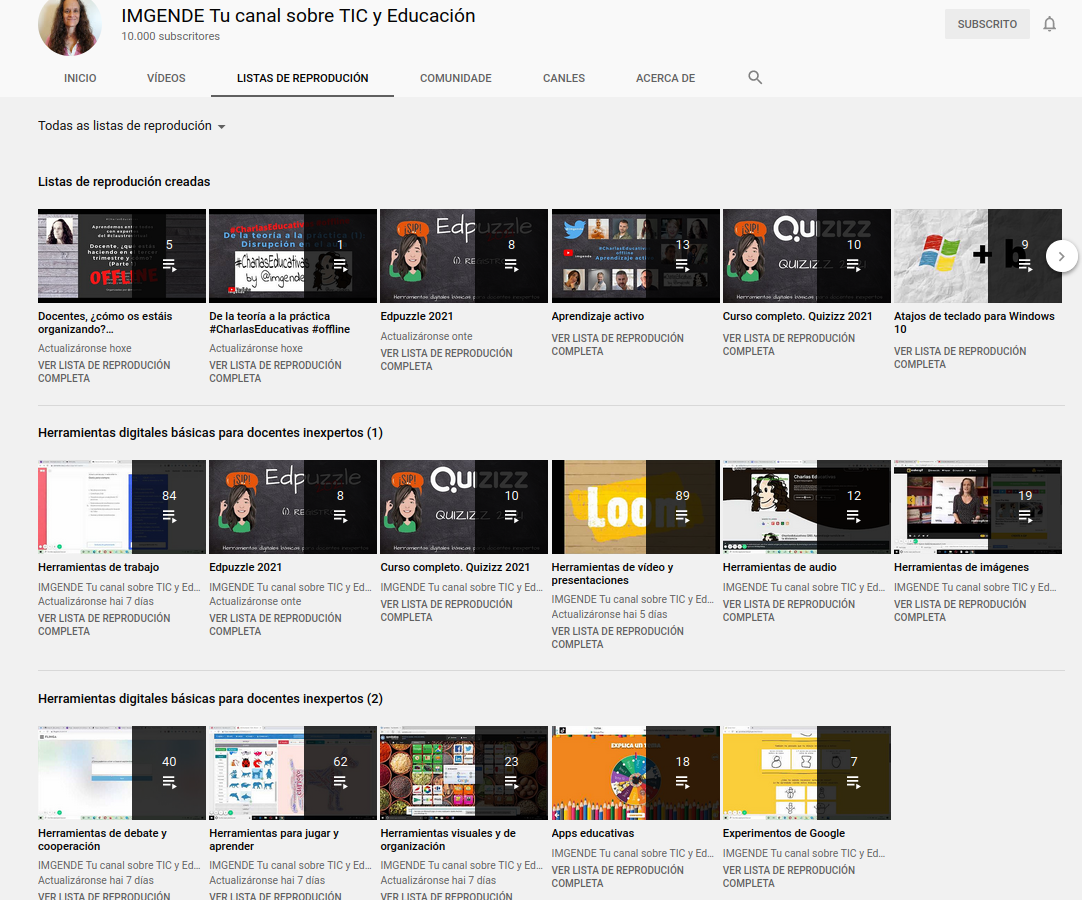Switch to the VÍDEOS tab
The image size is (1082, 900).
pos(166,78)
